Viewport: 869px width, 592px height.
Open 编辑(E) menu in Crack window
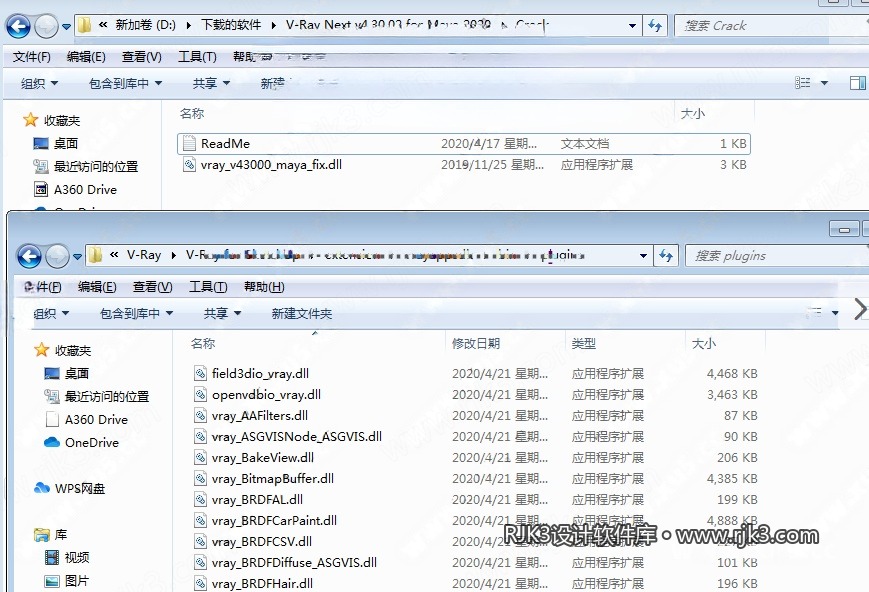pos(86,57)
